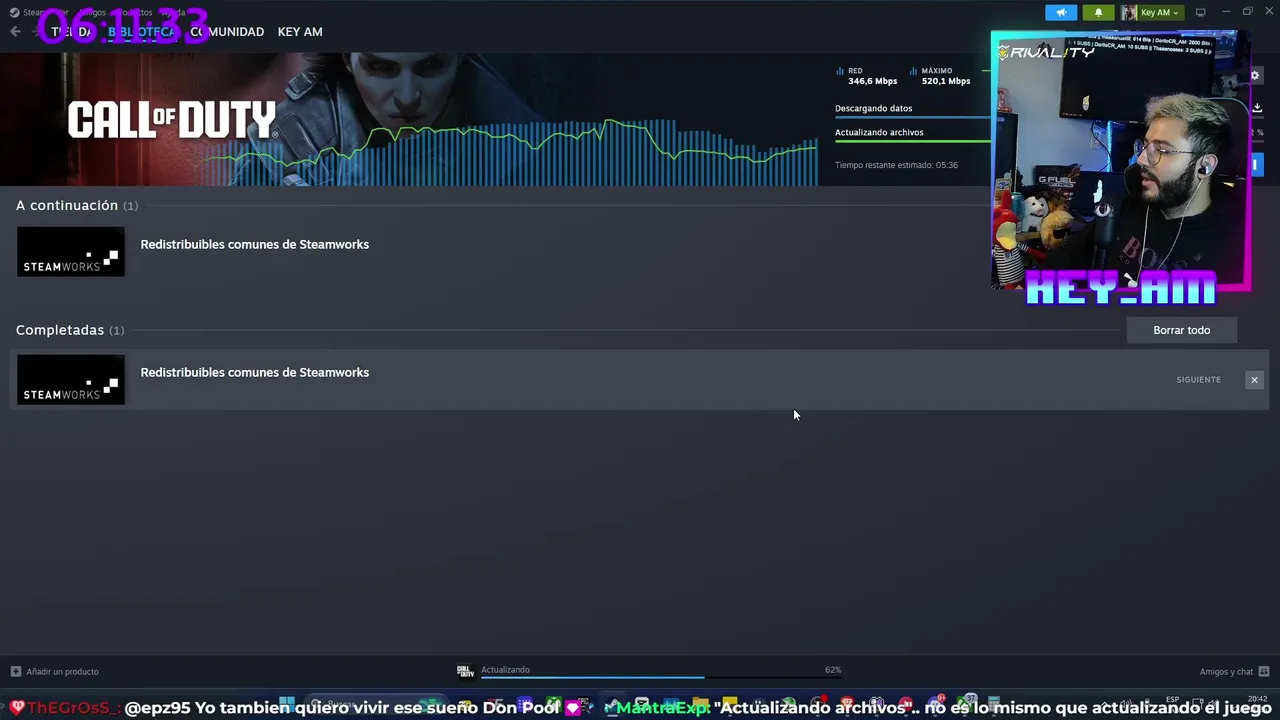The height and width of the screenshot is (720, 1280).
Task: Click the Actualizando archivos progress bar
Action: point(912,141)
